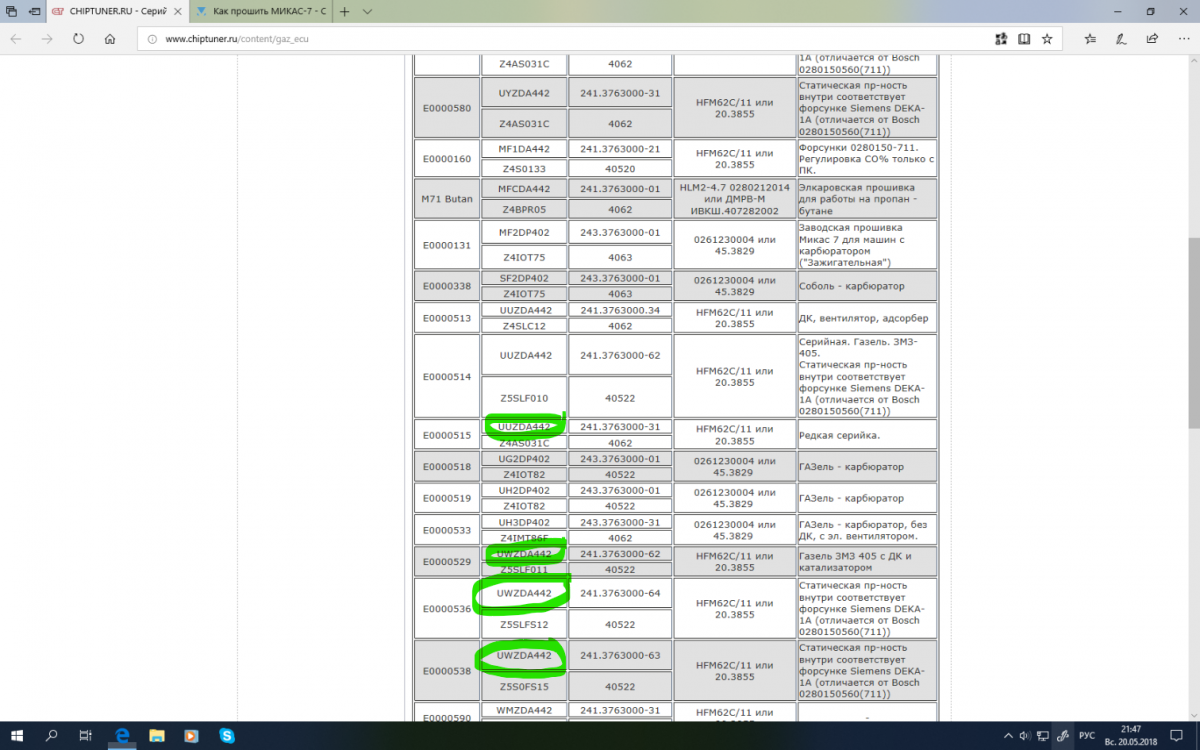
Task: Show site information next to the URL
Action: (x=152, y=39)
